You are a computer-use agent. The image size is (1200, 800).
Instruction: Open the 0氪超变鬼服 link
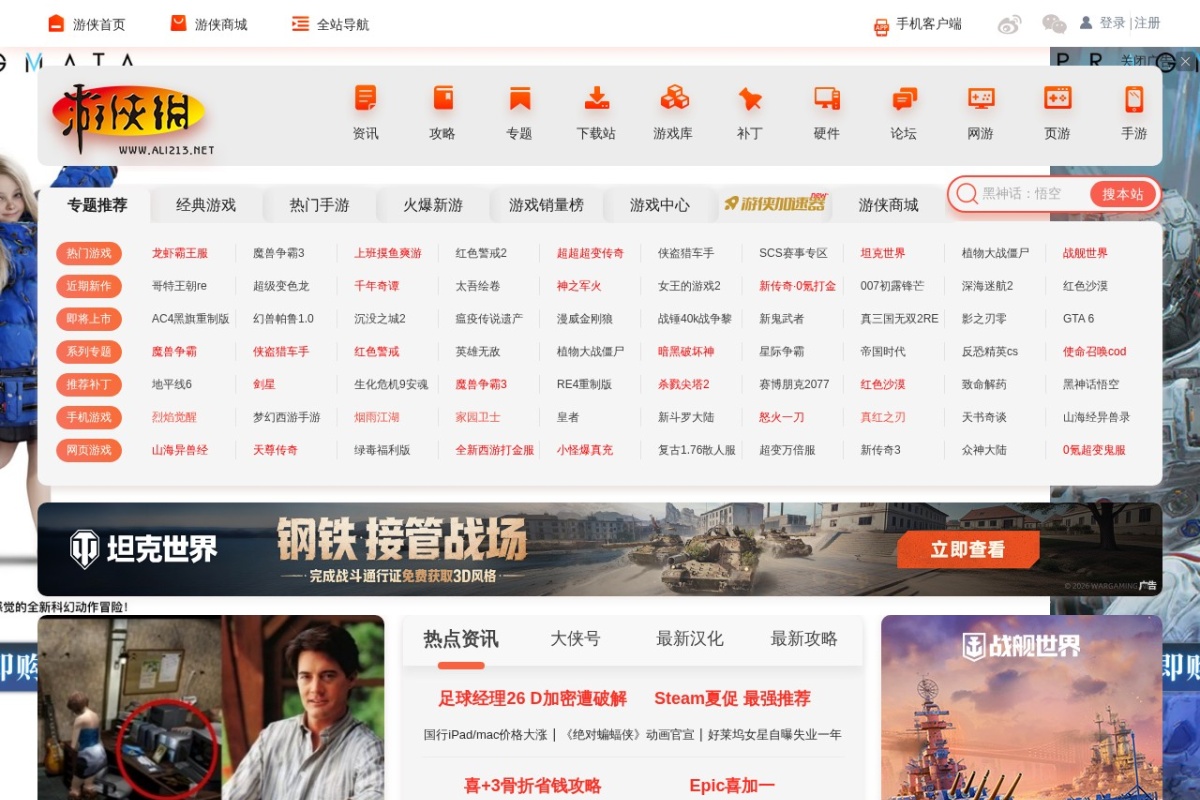[x=1094, y=450]
